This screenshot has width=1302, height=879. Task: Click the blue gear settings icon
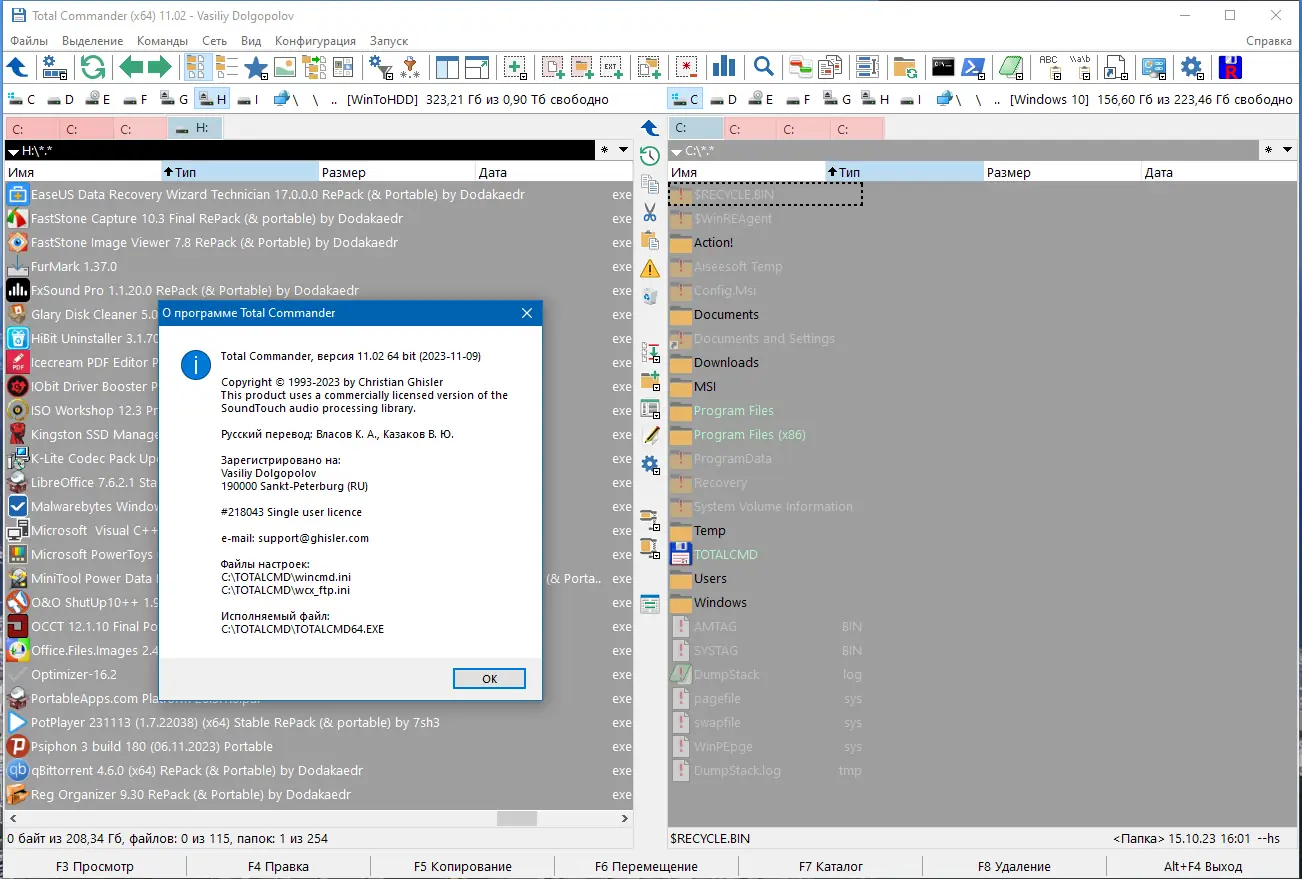[x=1191, y=67]
